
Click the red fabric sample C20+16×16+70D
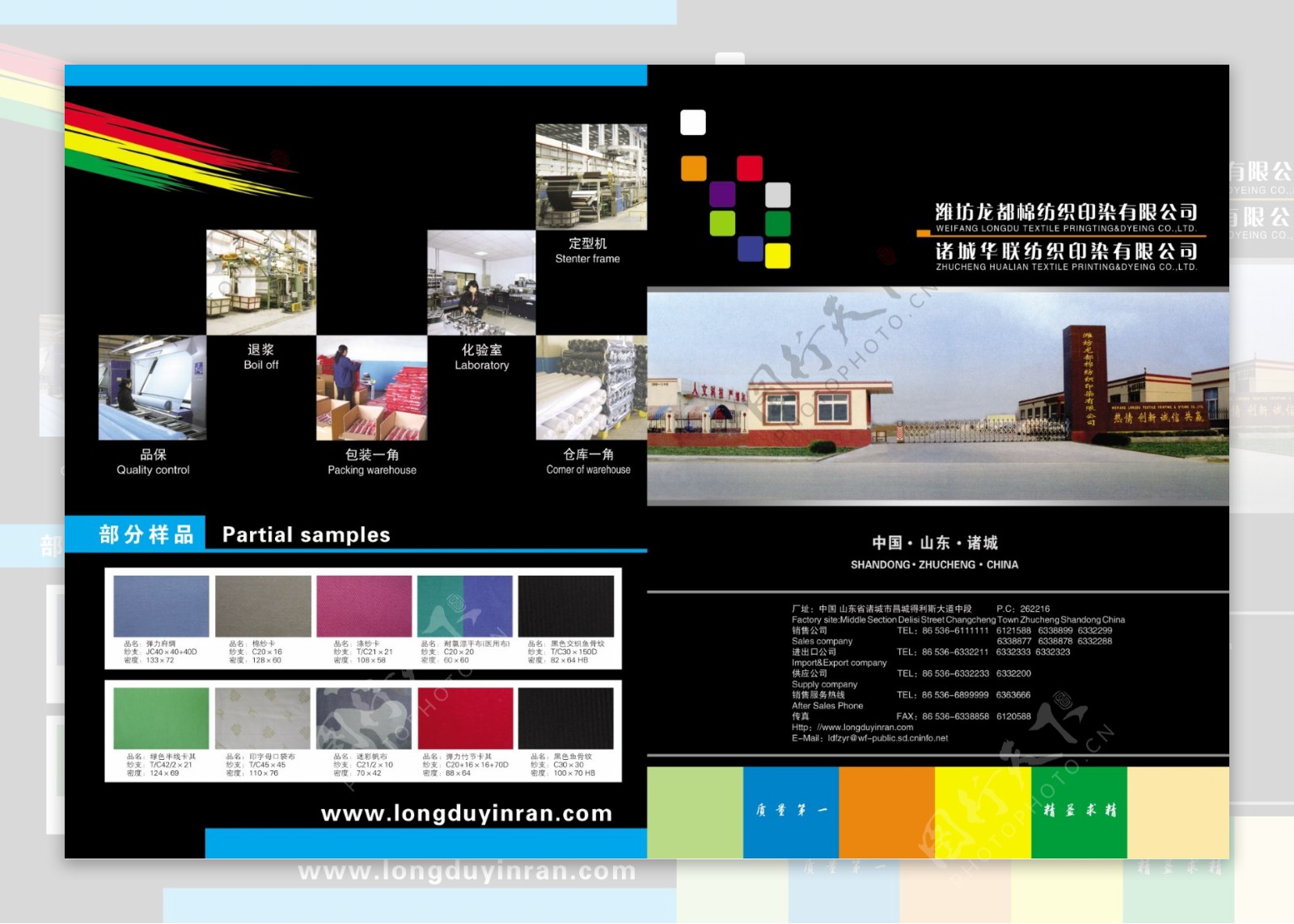click(x=465, y=719)
